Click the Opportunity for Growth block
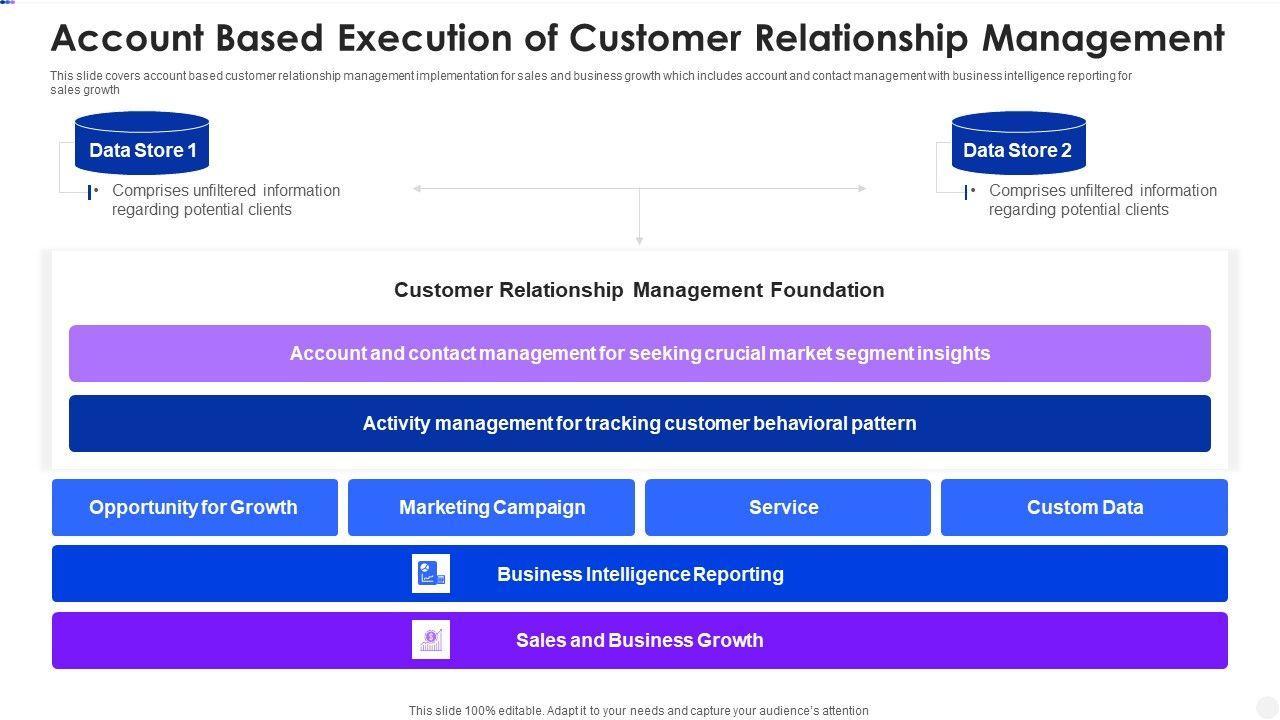Screen dimensions: 1280x720 tap(194, 507)
